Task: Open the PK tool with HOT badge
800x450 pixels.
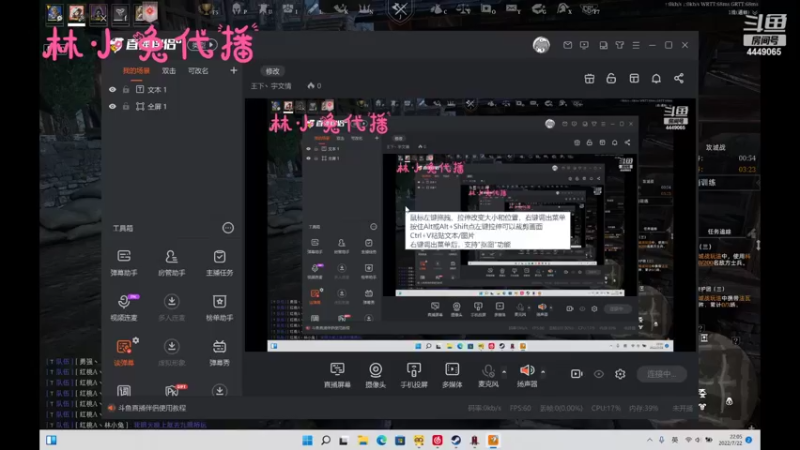Action: 172,391
